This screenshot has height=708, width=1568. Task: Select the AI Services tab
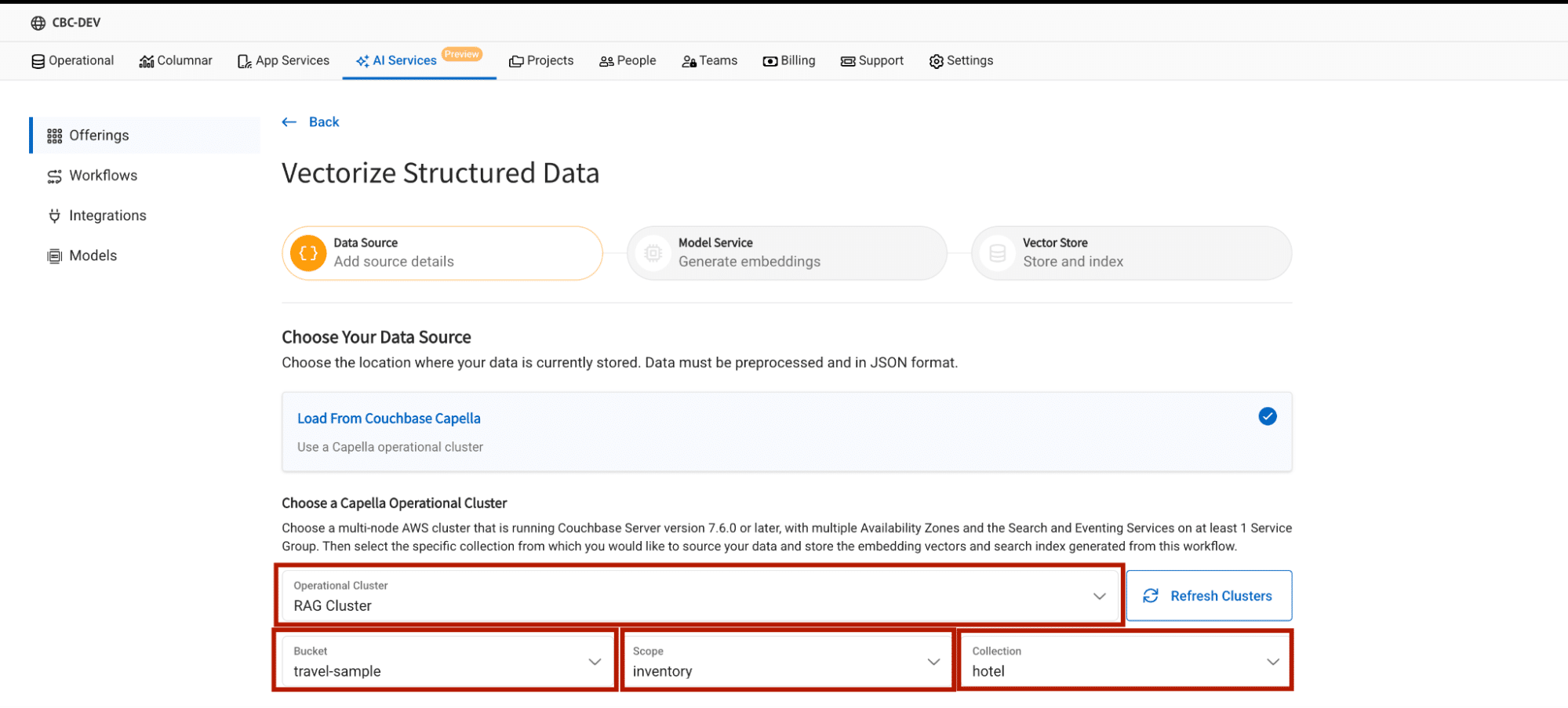419,61
